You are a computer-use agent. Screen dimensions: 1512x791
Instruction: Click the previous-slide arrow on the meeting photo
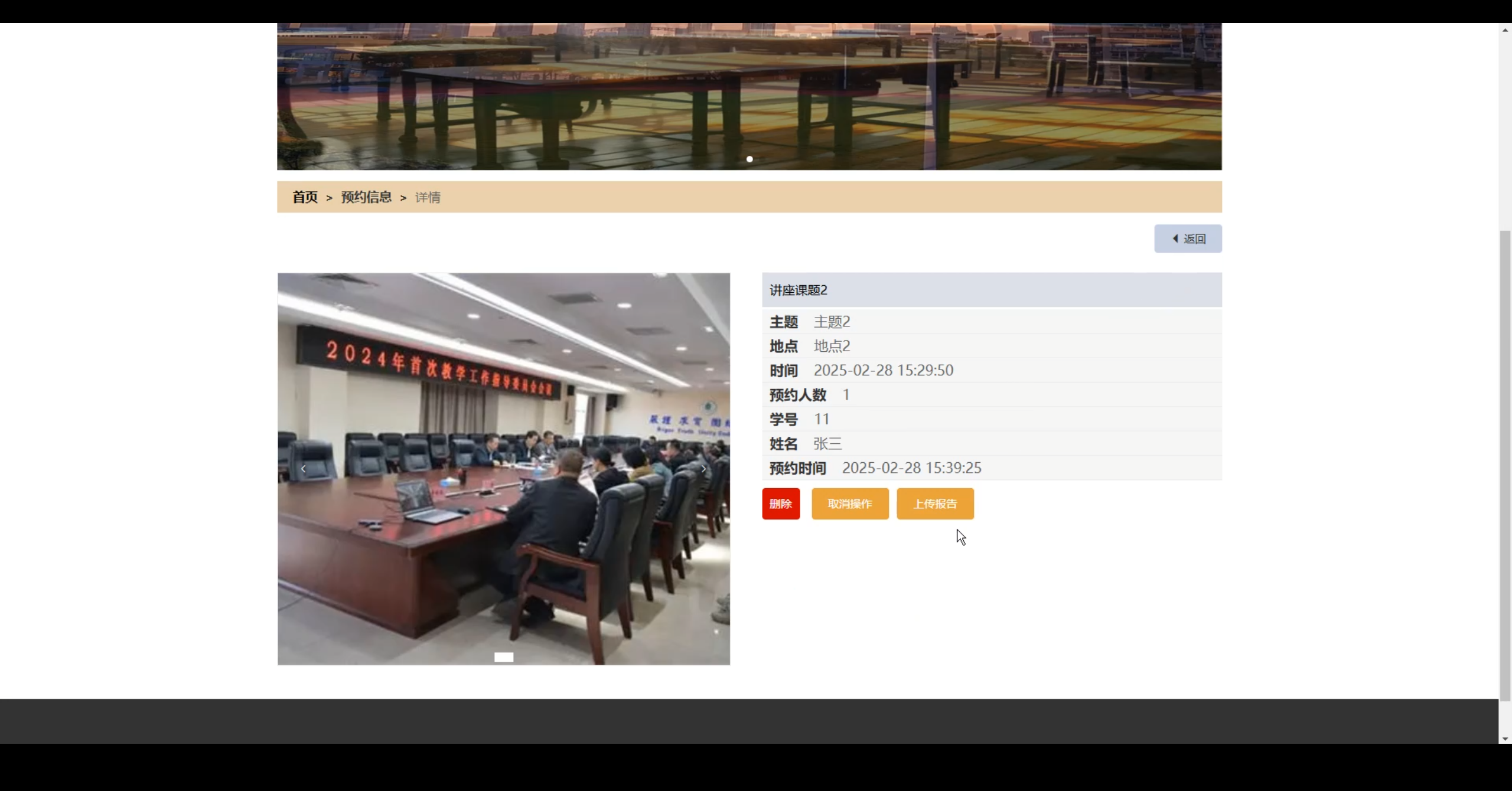pos(304,468)
